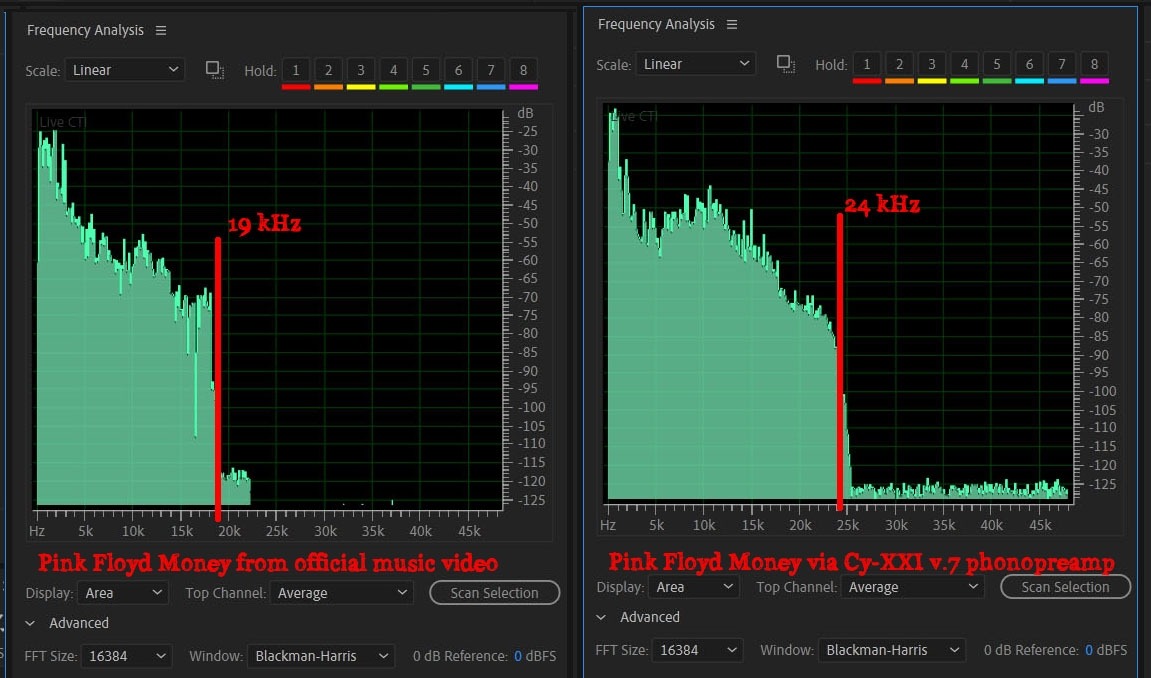Image resolution: width=1151 pixels, height=678 pixels.
Task: Toggle Hold 8 in left panel
Action: click(523, 70)
